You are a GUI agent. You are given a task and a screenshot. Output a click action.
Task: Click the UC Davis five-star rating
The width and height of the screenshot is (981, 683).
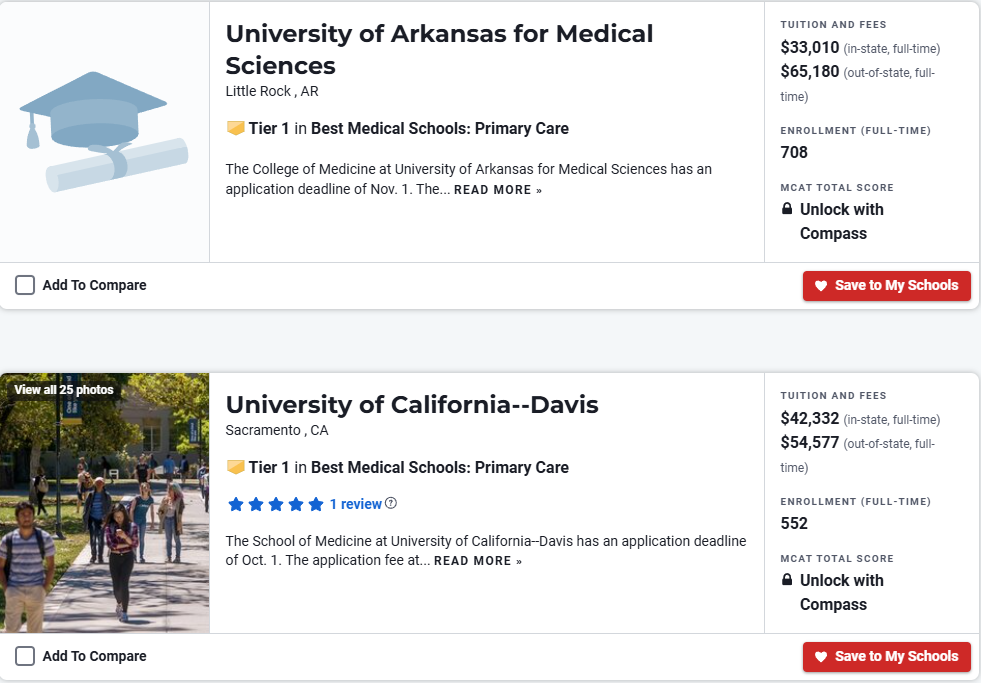point(276,504)
